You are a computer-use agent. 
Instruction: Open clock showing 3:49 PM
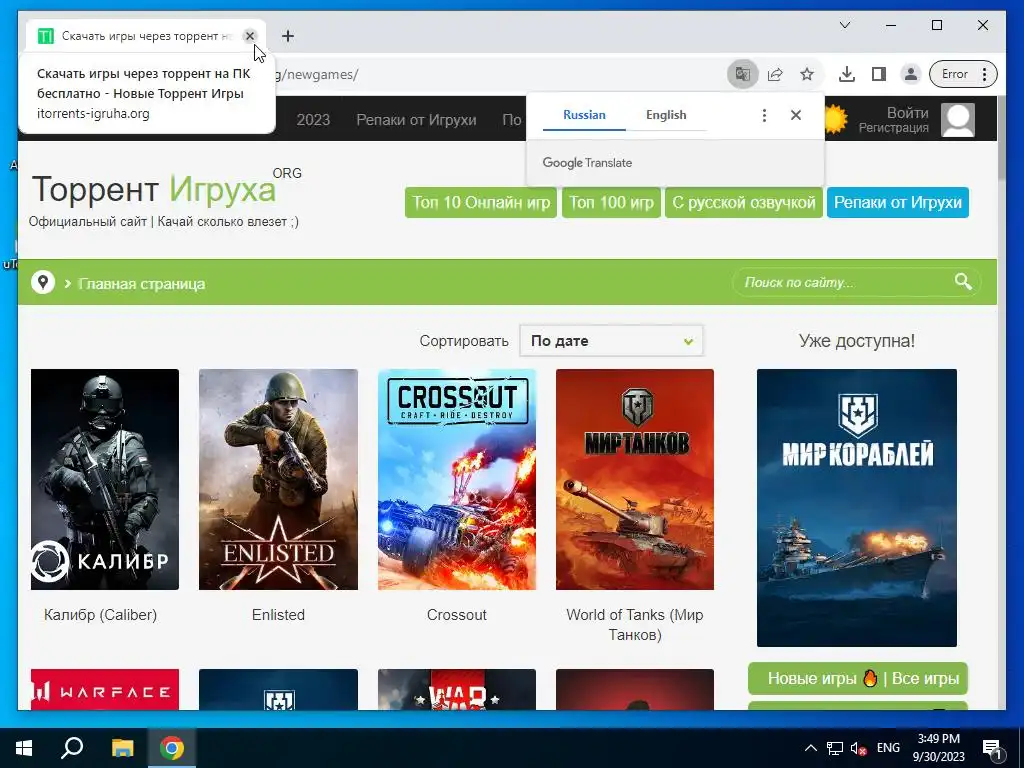938,748
